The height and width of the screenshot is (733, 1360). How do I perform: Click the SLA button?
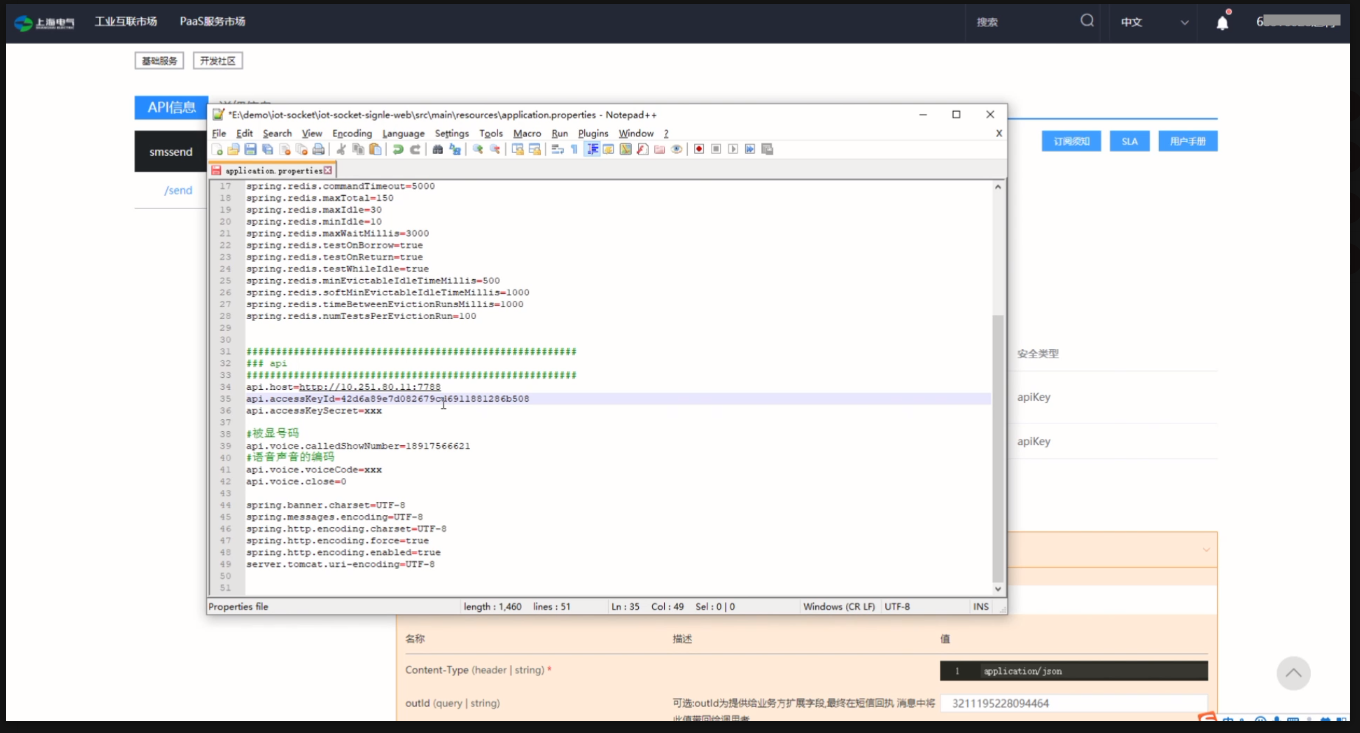[x=1129, y=141]
